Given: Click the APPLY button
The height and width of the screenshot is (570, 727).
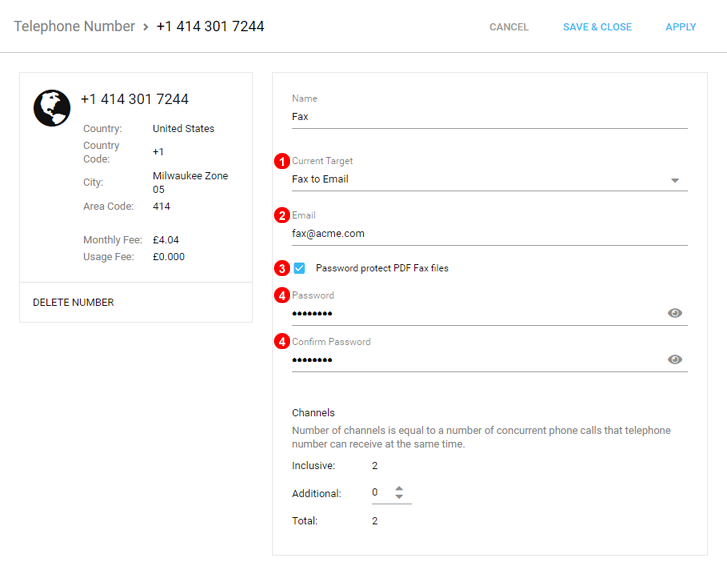Looking at the screenshot, I should (x=681, y=27).
